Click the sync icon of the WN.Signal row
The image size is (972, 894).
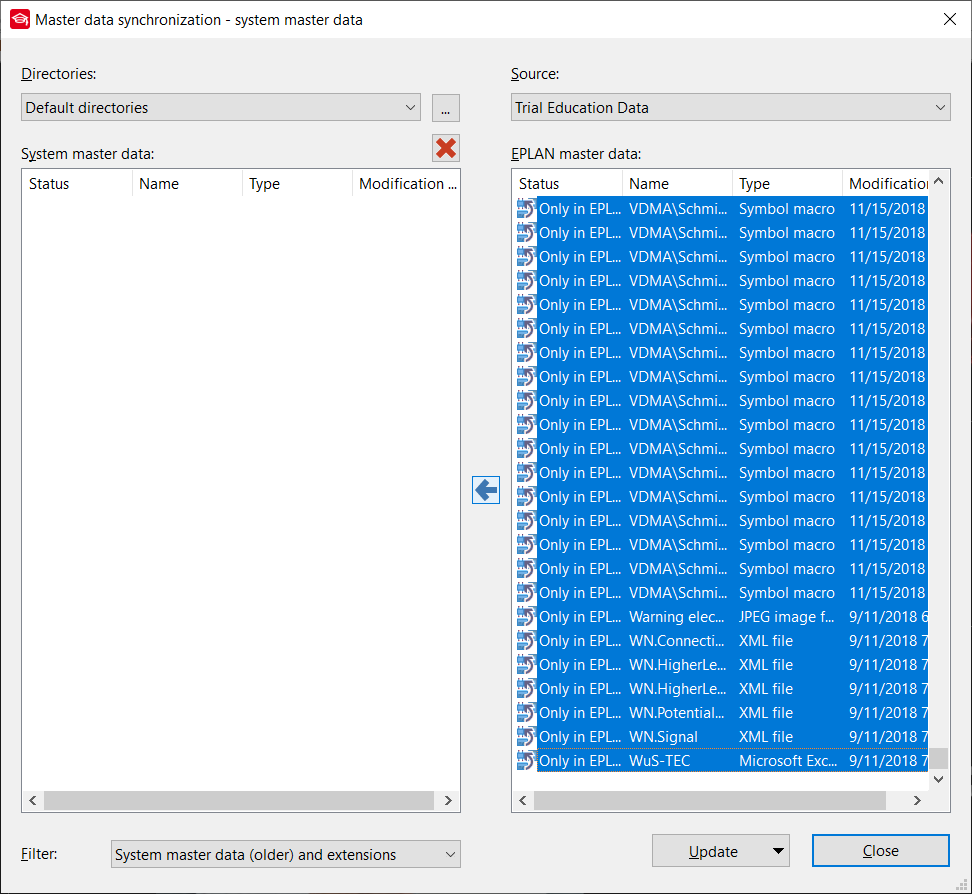526,737
